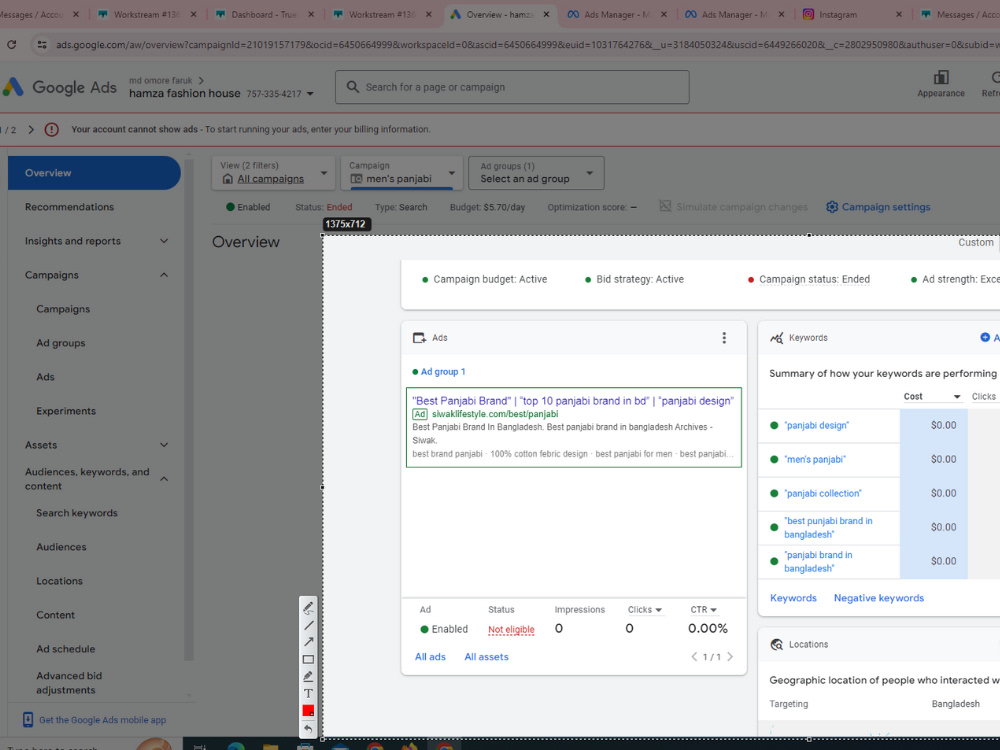
Task: Click the Campaign settings gear icon
Action: (x=832, y=207)
